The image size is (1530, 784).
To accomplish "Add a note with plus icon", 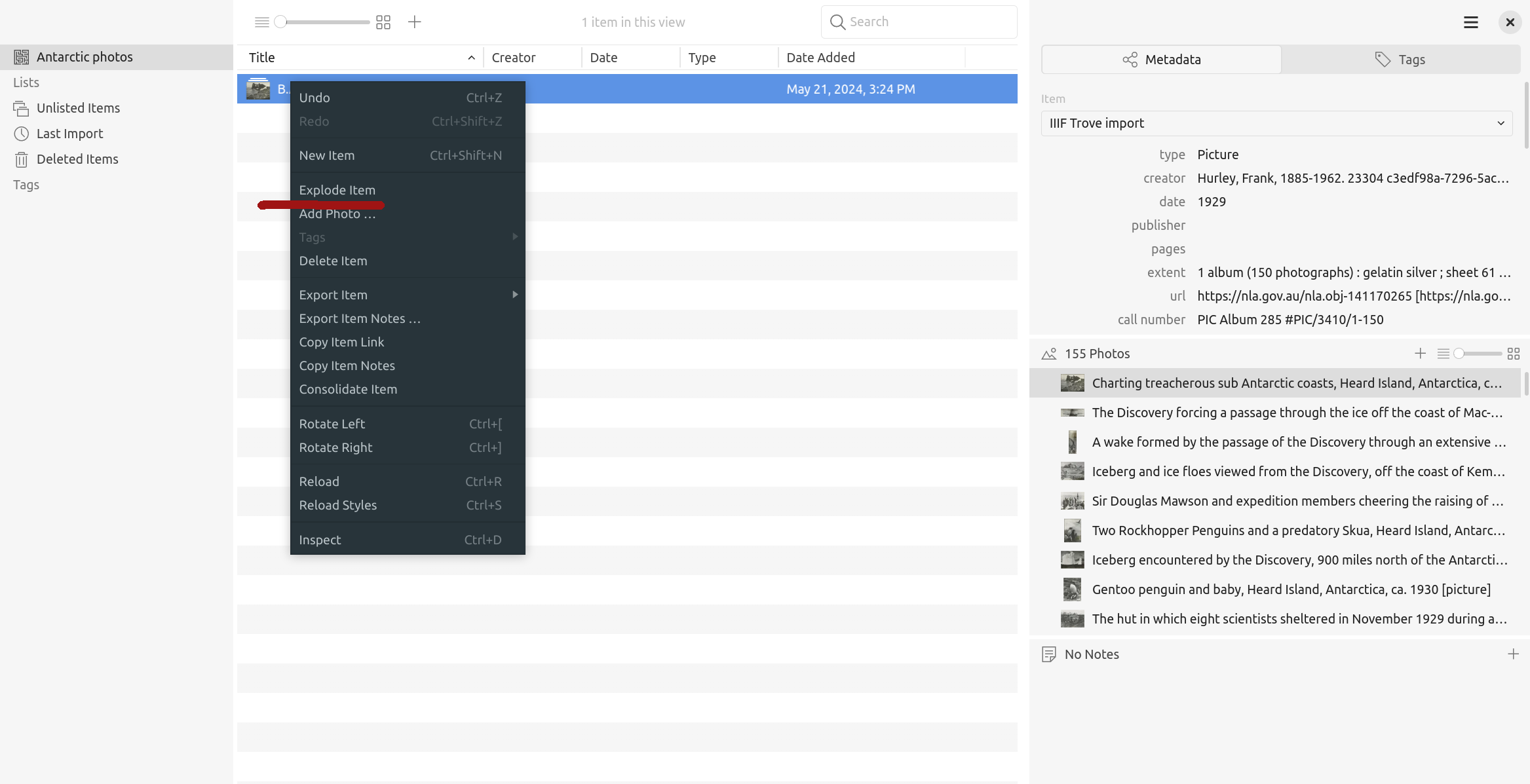I will click(x=1513, y=654).
